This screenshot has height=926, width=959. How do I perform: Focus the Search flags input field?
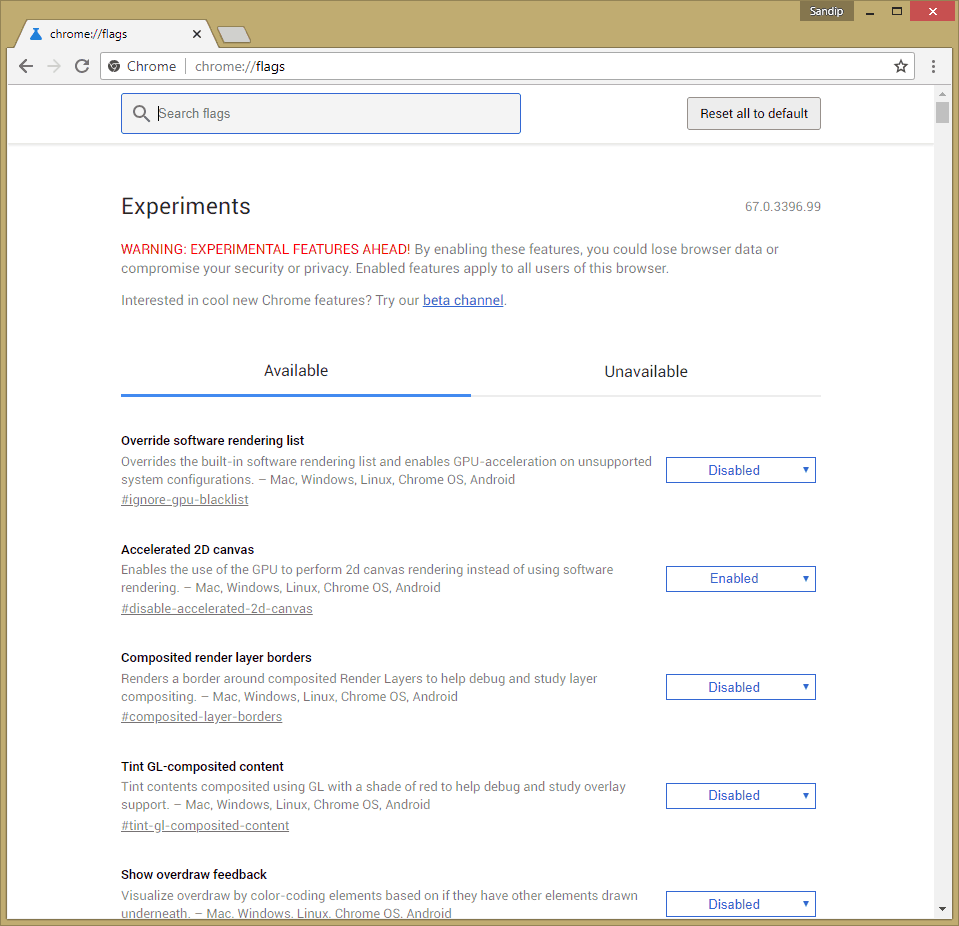(320, 113)
